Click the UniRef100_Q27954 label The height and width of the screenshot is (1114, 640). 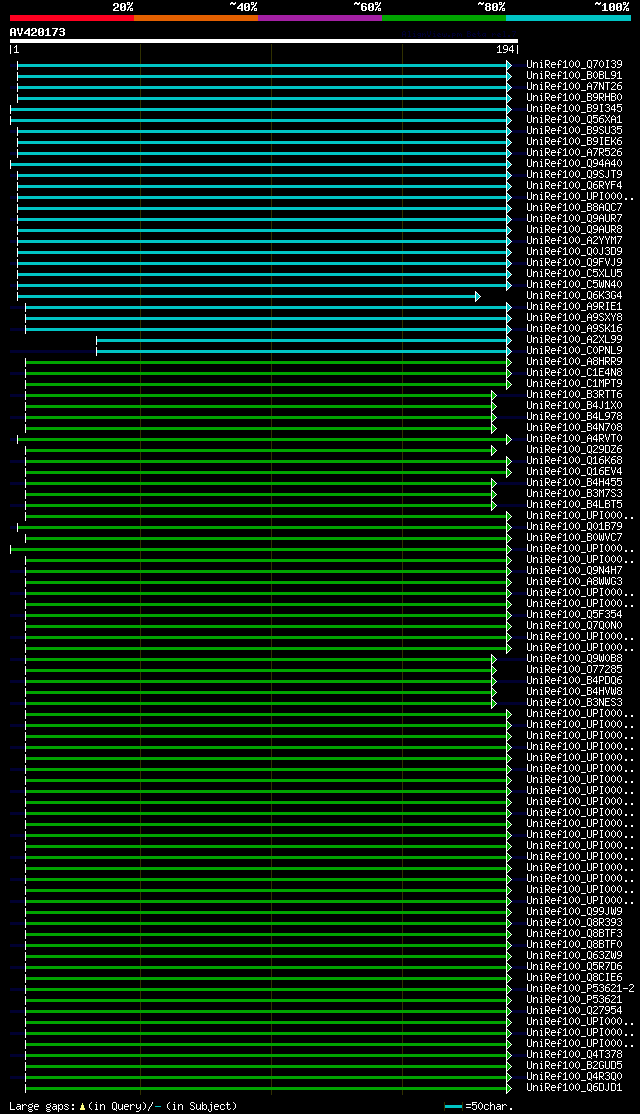574,1011
